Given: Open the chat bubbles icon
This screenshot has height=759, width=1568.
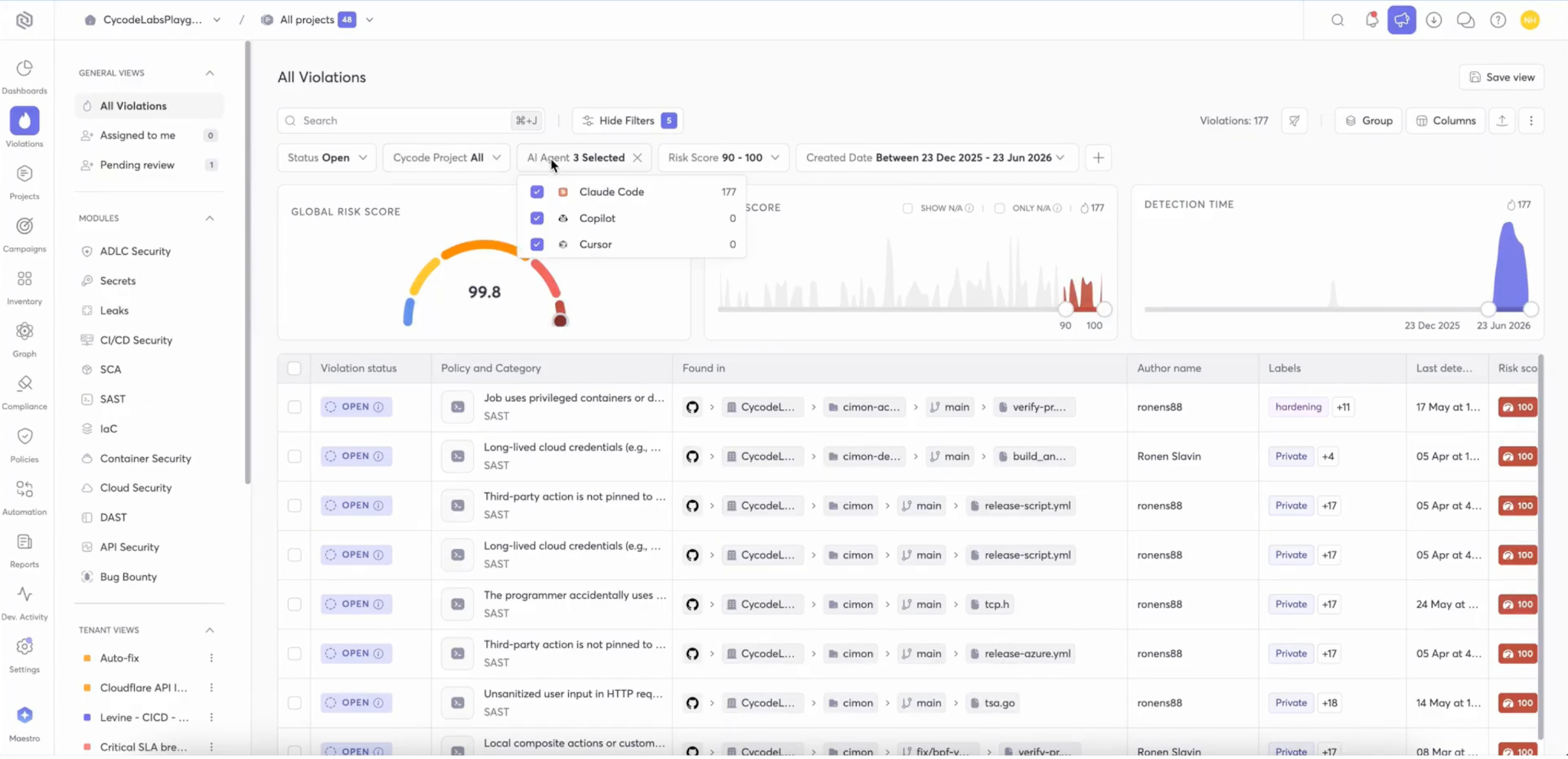Looking at the screenshot, I should (x=1465, y=20).
